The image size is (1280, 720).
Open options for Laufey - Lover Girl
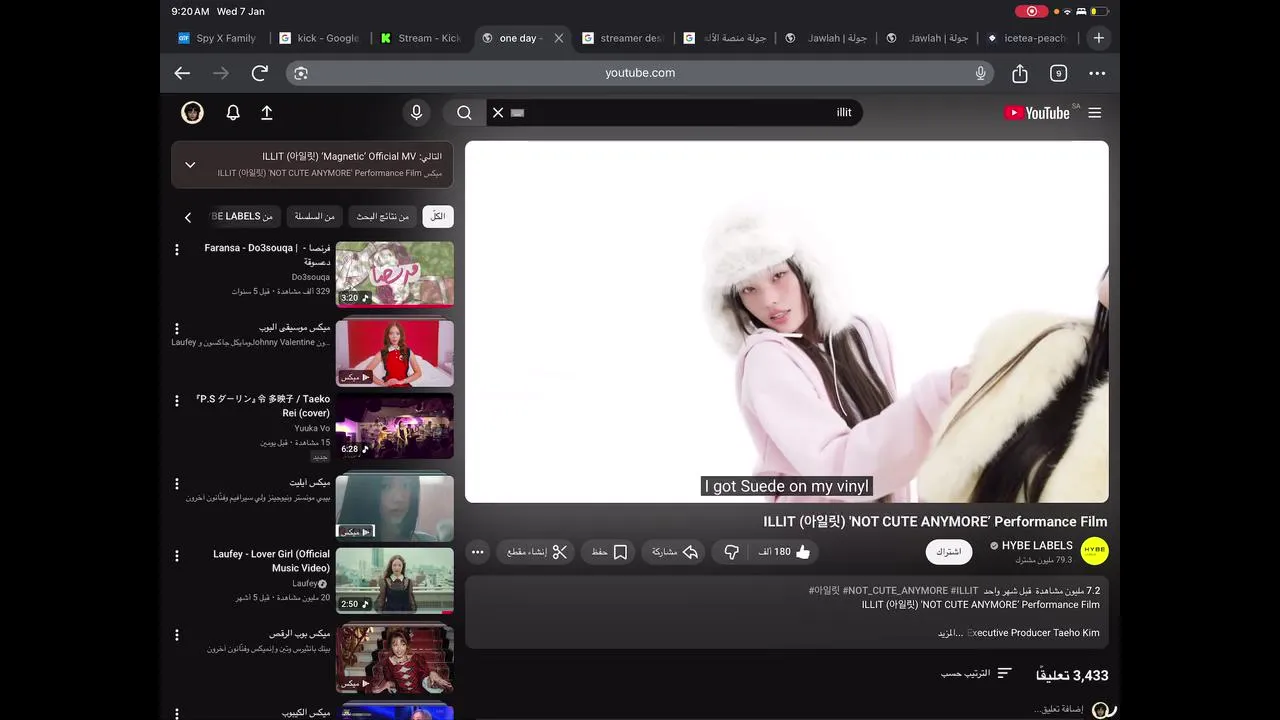(x=177, y=556)
